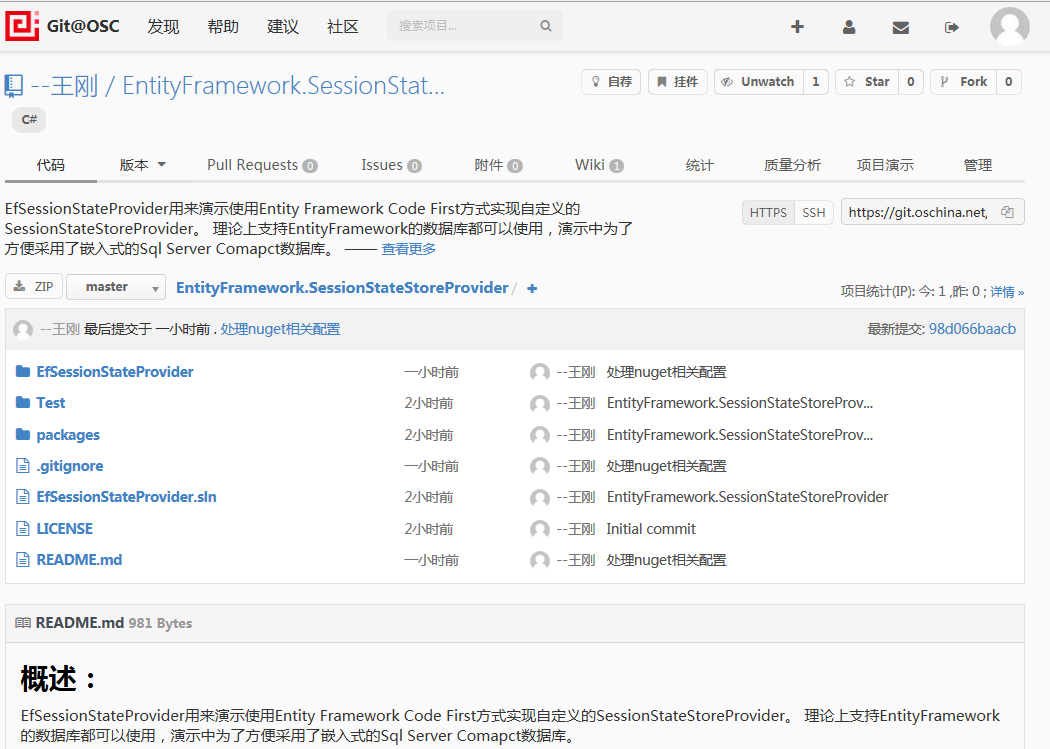Click author avatar in the Initial commit row
Viewport: 1050px width, 749px height.
(x=540, y=529)
